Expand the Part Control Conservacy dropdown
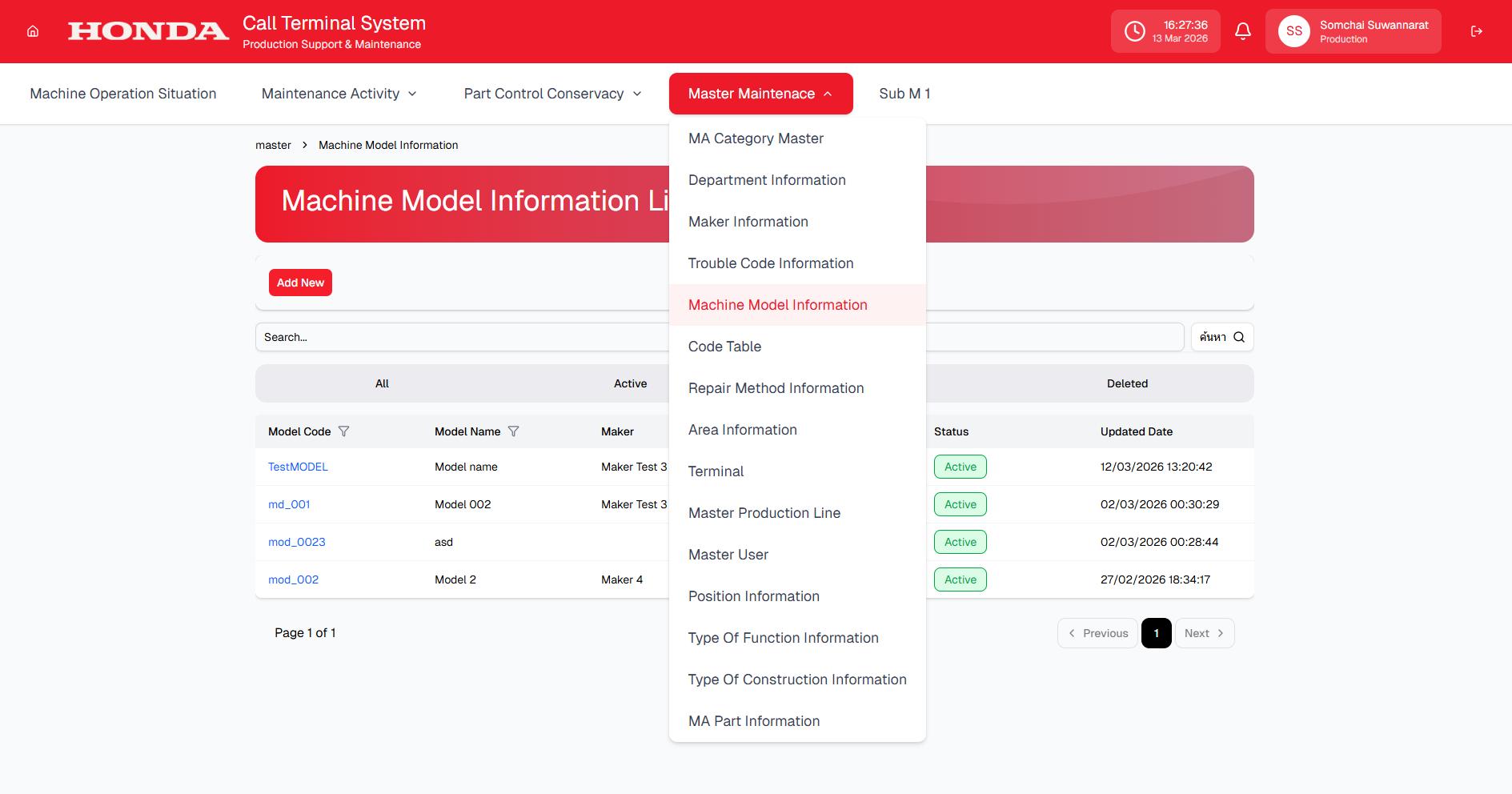 pos(552,94)
